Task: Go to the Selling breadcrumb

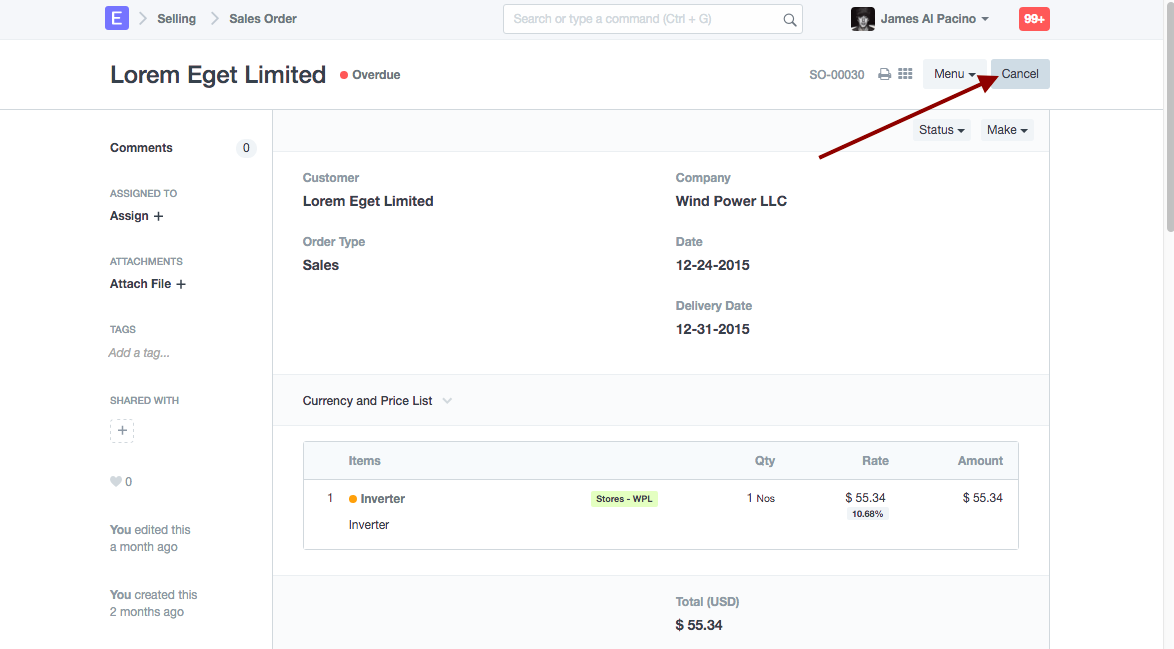Action: (x=176, y=19)
